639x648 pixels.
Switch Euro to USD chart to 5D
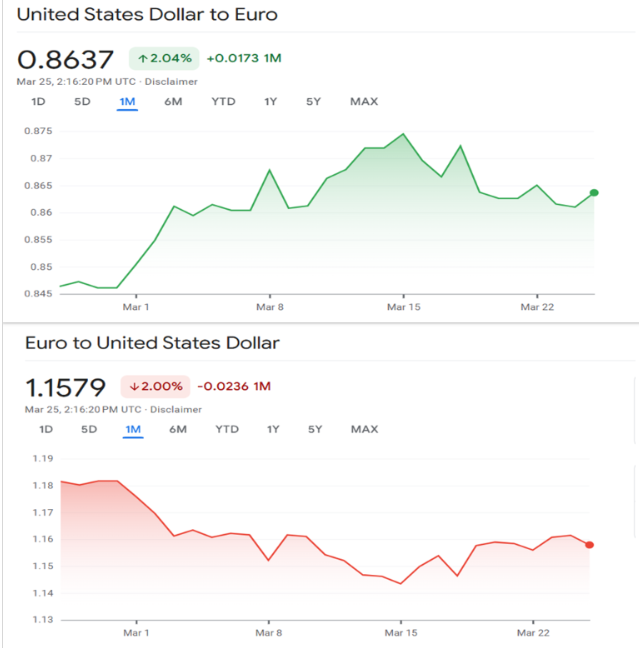point(89,429)
